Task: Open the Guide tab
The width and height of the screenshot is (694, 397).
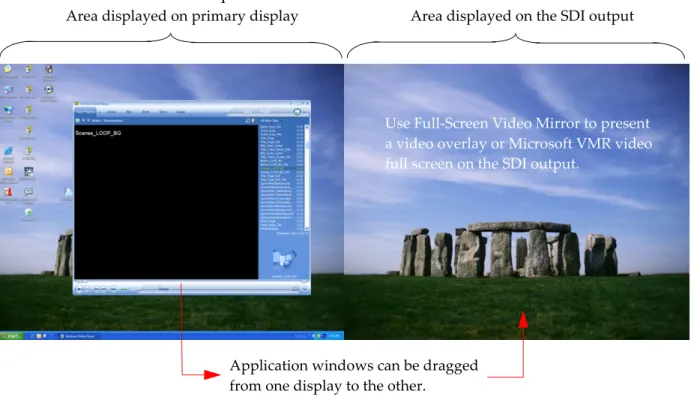Action: pyautogui.click(x=180, y=112)
